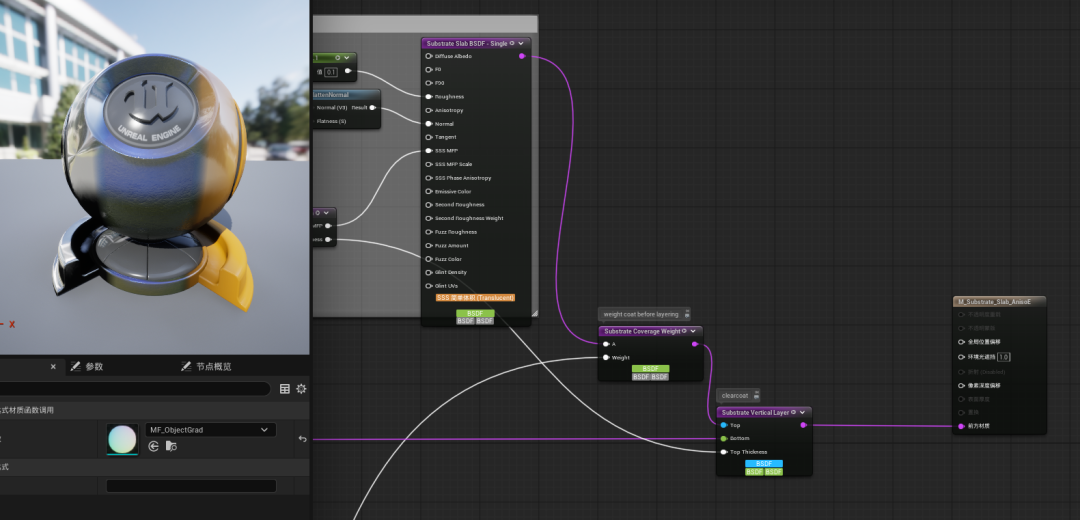
Task: Click the Normal input pin on Slab BSDF
Action: pyautogui.click(x=429, y=124)
